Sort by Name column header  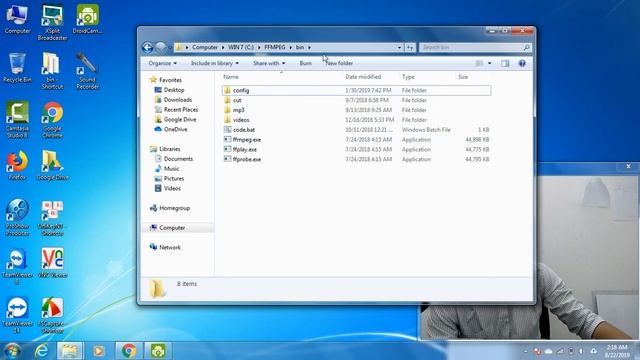coord(231,77)
